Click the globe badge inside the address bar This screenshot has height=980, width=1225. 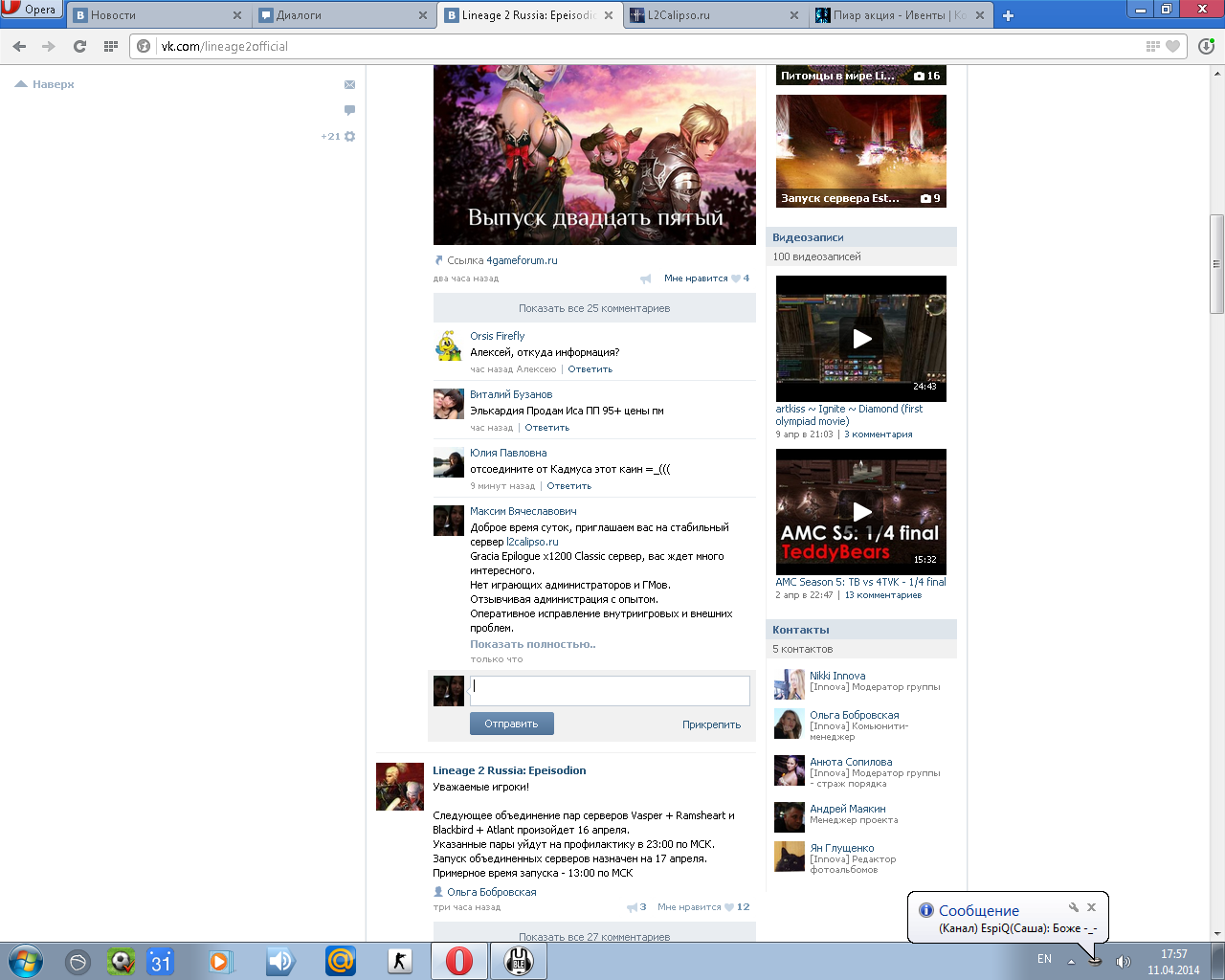point(144,46)
